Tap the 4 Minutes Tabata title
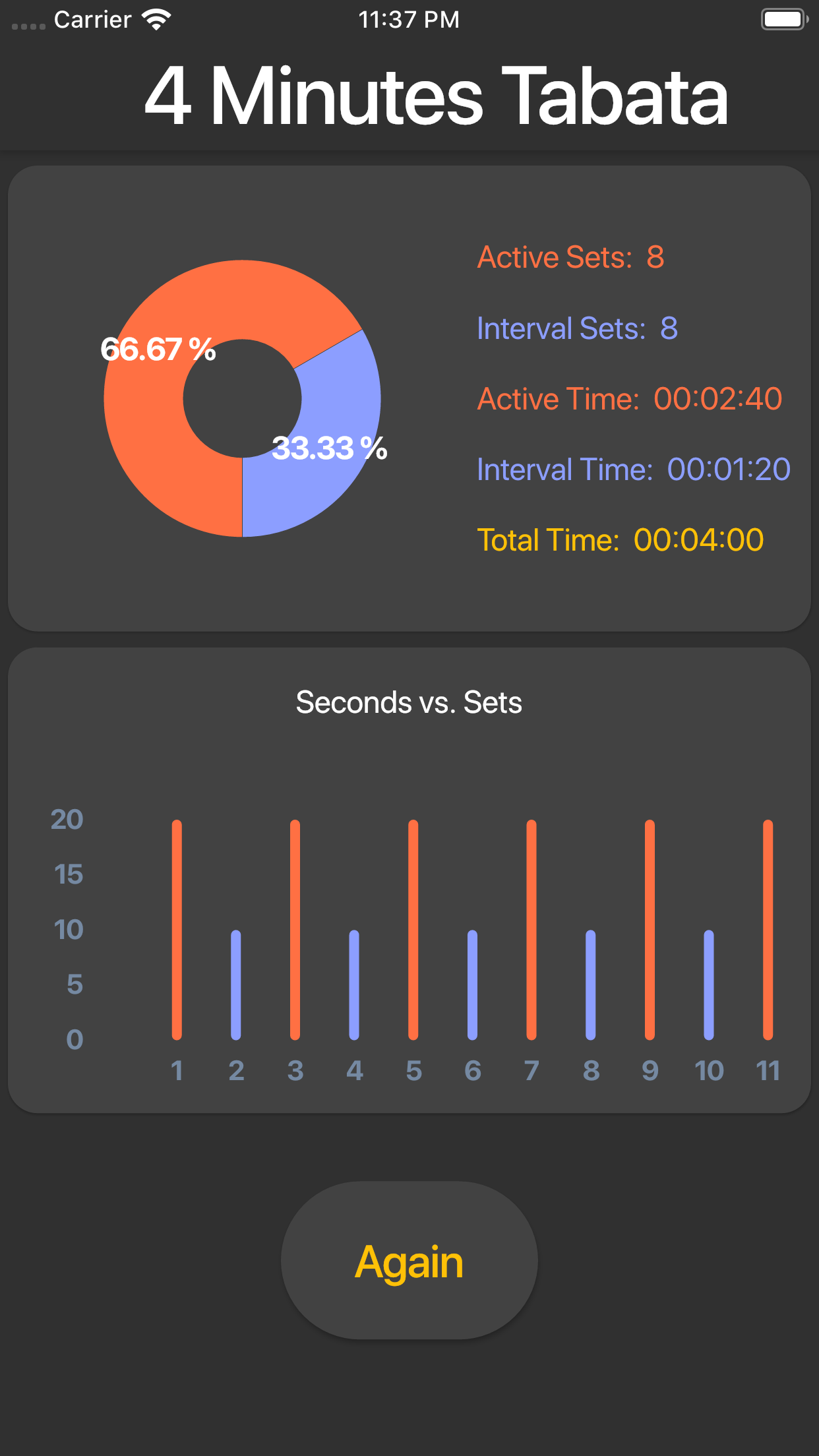 436,96
